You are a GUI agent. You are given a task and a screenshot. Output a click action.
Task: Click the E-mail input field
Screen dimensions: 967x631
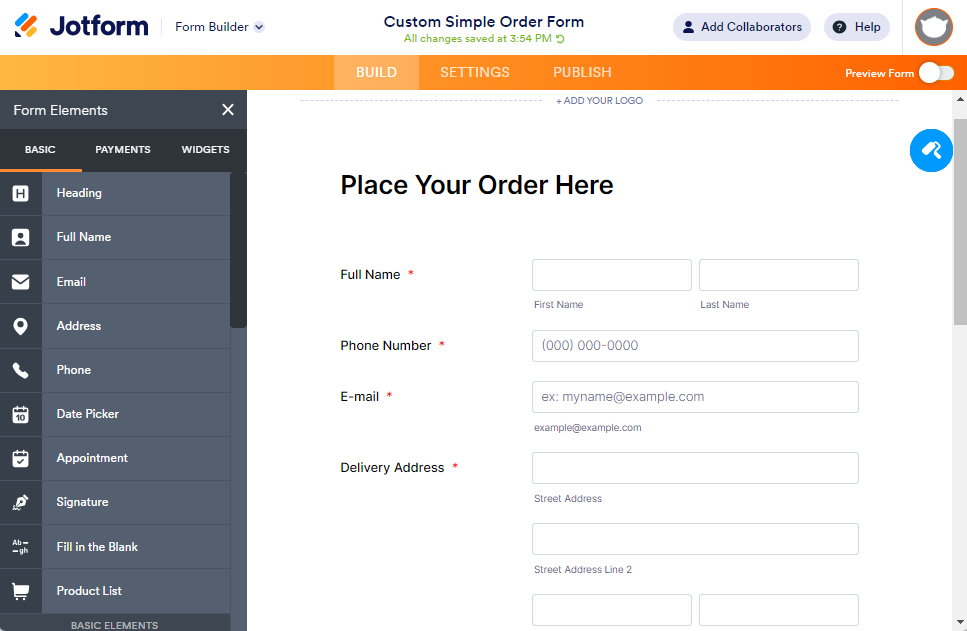[695, 397]
